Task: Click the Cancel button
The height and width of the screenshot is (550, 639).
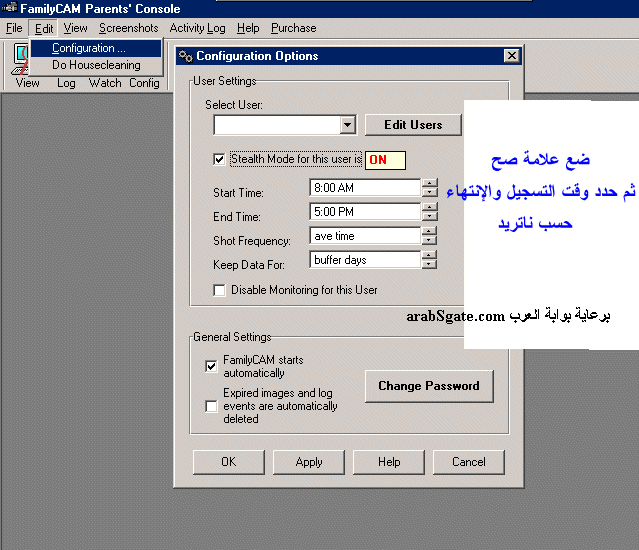Action: [469, 462]
